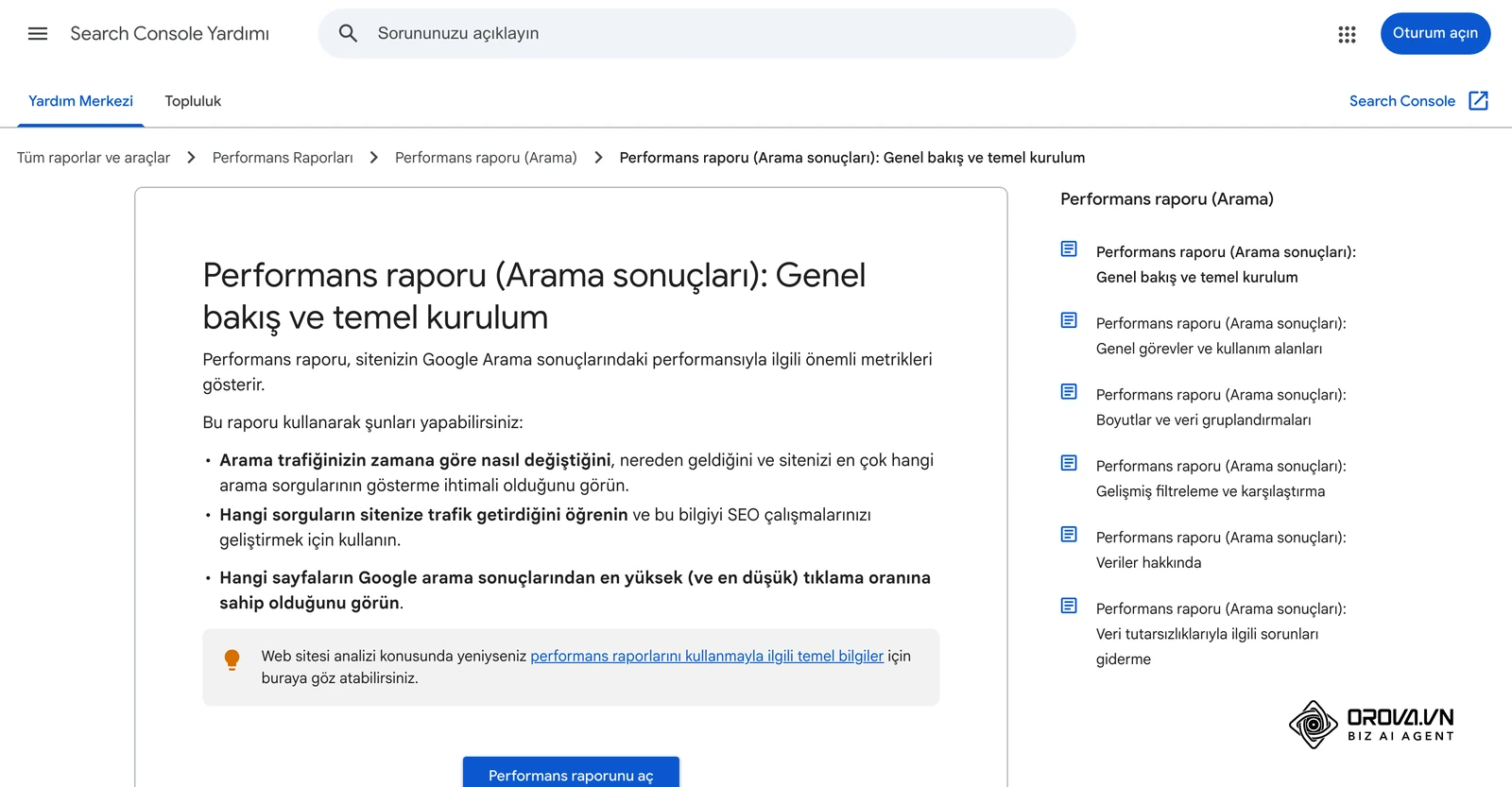Click document icon for Genel bakış ve temel kurulum

(1069, 248)
